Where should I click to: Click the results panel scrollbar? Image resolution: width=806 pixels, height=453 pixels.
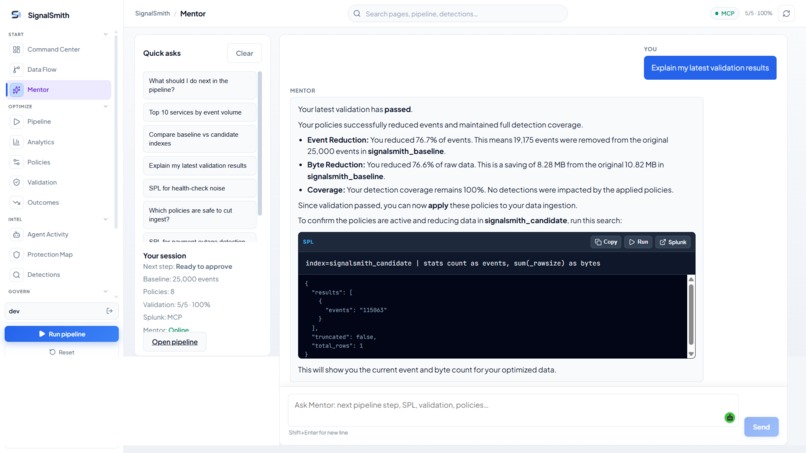tap(691, 315)
